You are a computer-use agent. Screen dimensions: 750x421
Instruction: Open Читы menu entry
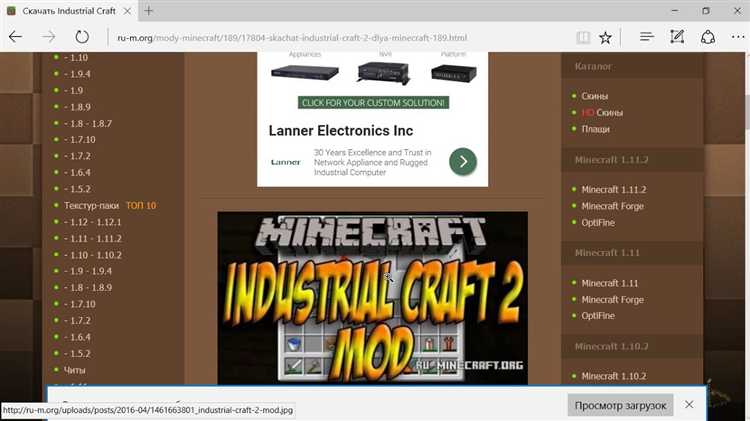pos(75,370)
